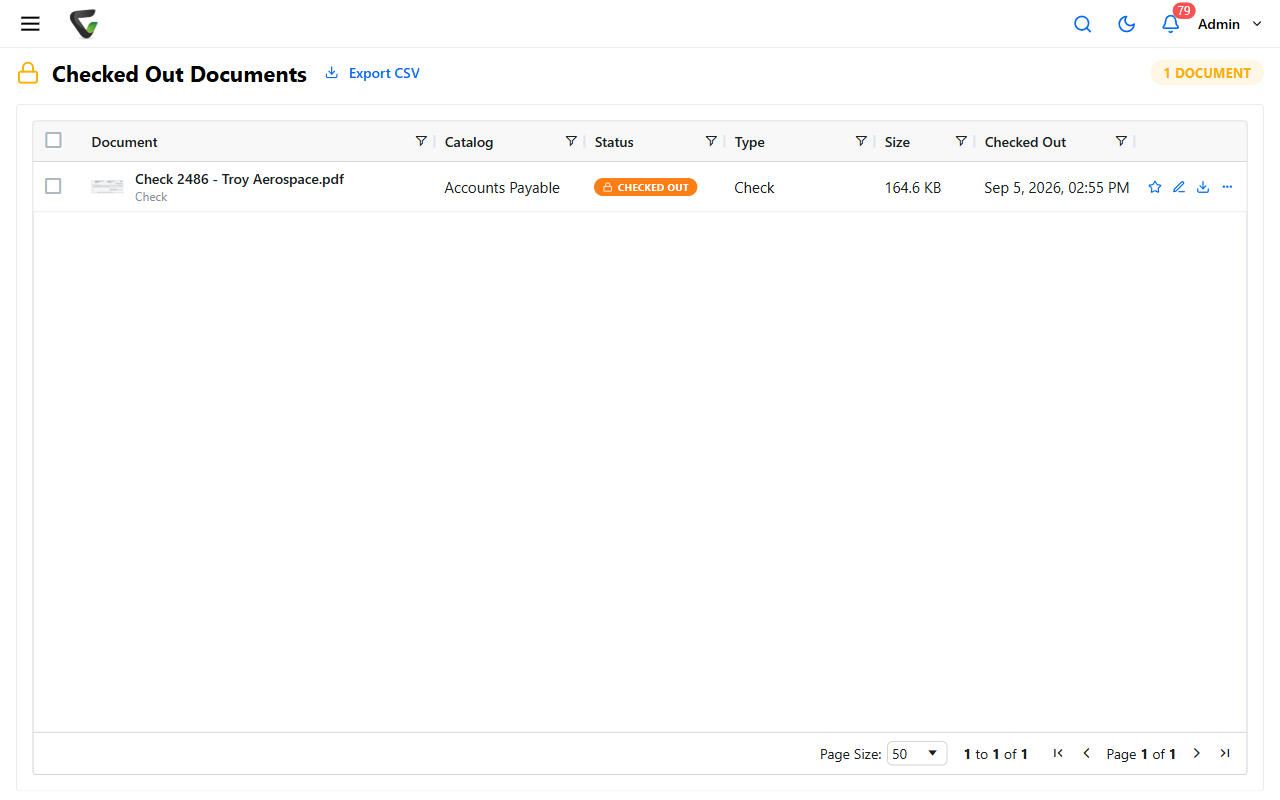Sort by Checked Out column header
1280x800 pixels.
pyautogui.click(x=1025, y=142)
